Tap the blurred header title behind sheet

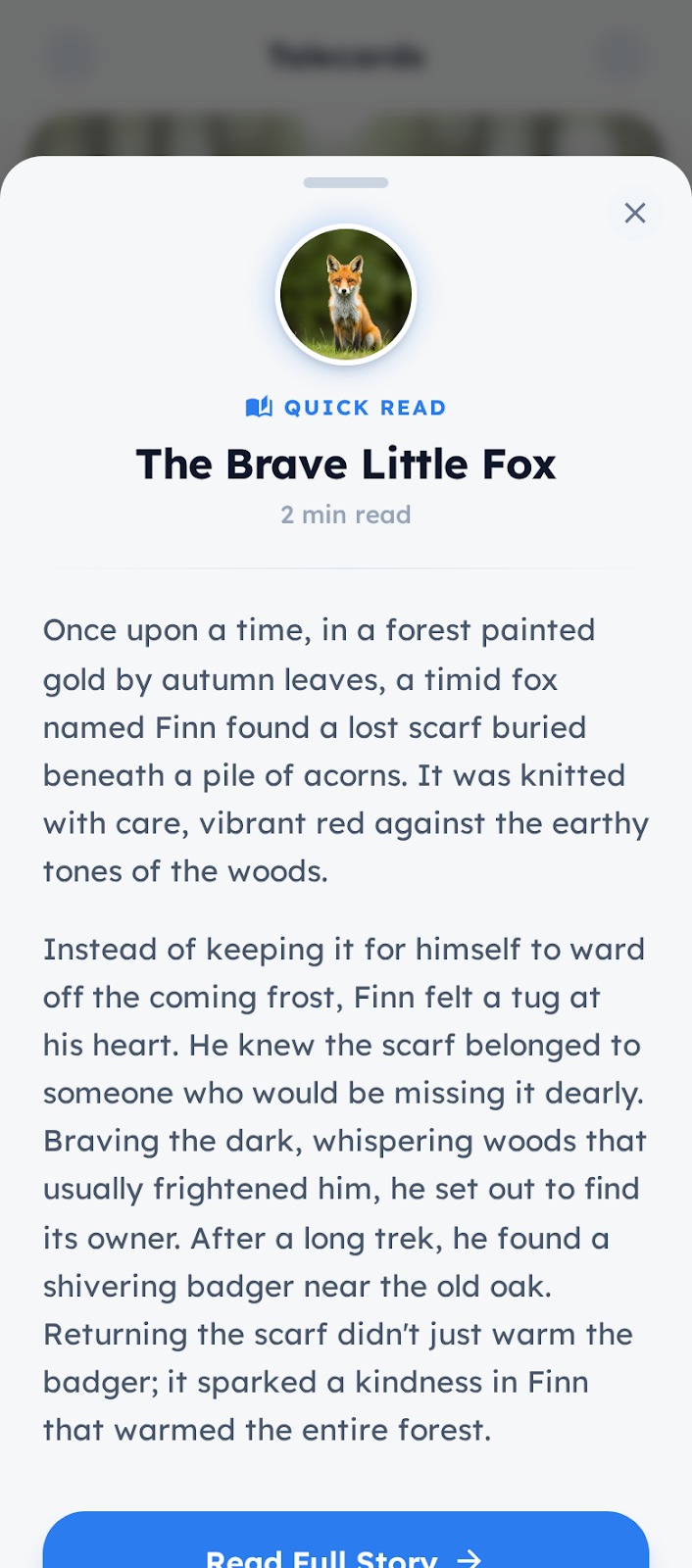tap(346, 56)
